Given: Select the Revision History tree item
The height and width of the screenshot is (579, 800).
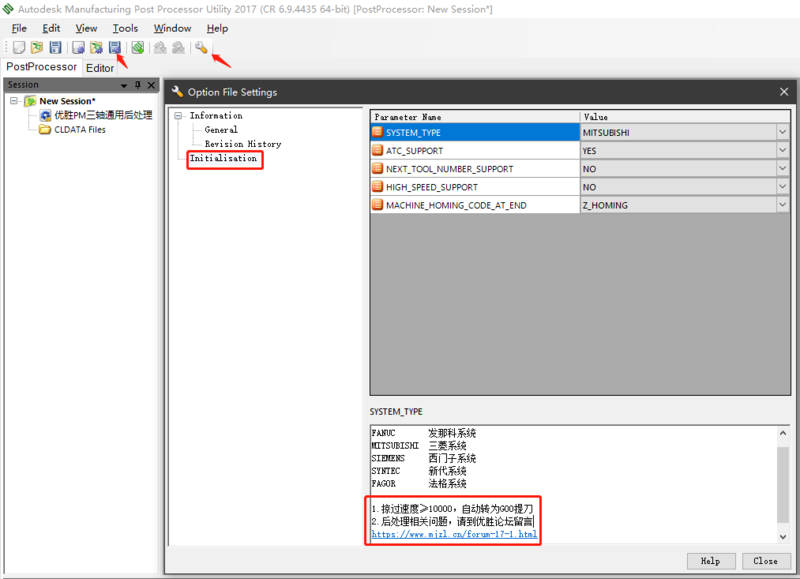Looking at the screenshot, I should coord(243,144).
